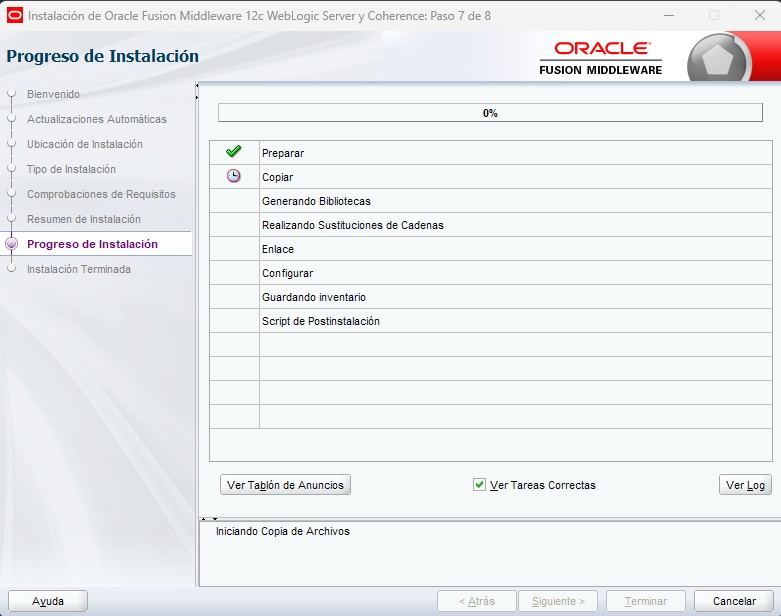This screenshot has width=781, height=616.
Task: Collapse the navigation pane using the splitter arrows
Action: click(197, 86)
